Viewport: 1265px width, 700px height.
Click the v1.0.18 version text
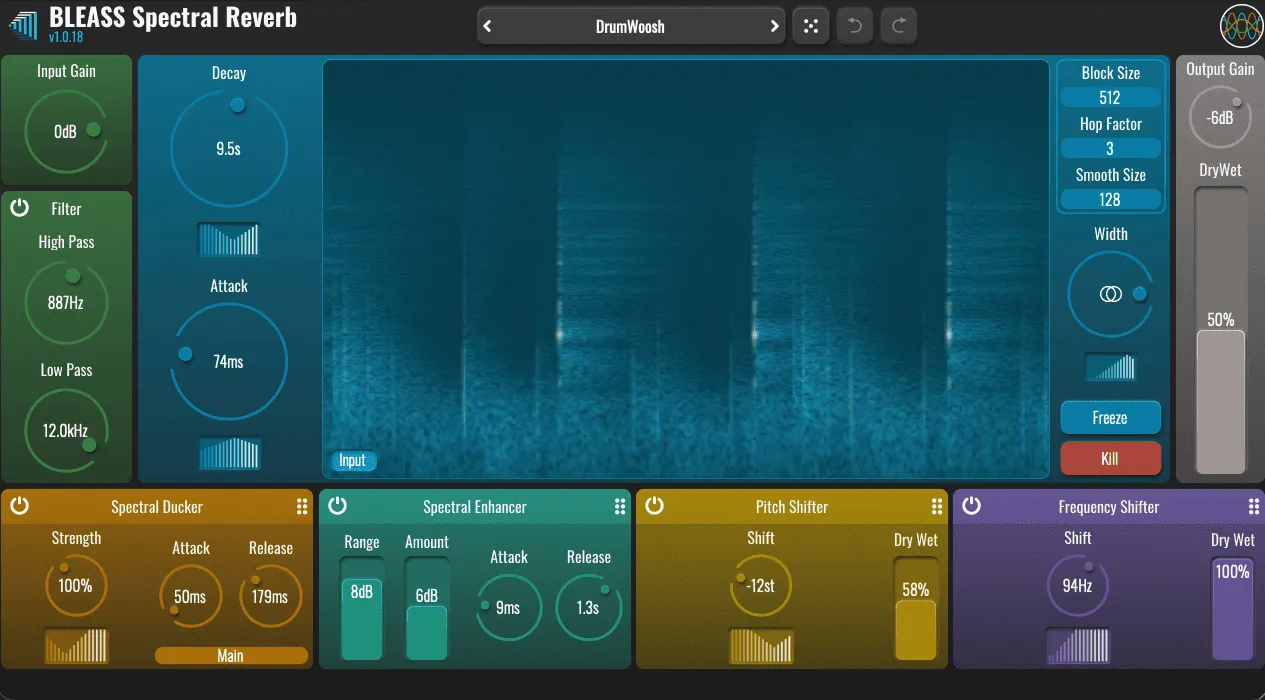tap(66, 38)
